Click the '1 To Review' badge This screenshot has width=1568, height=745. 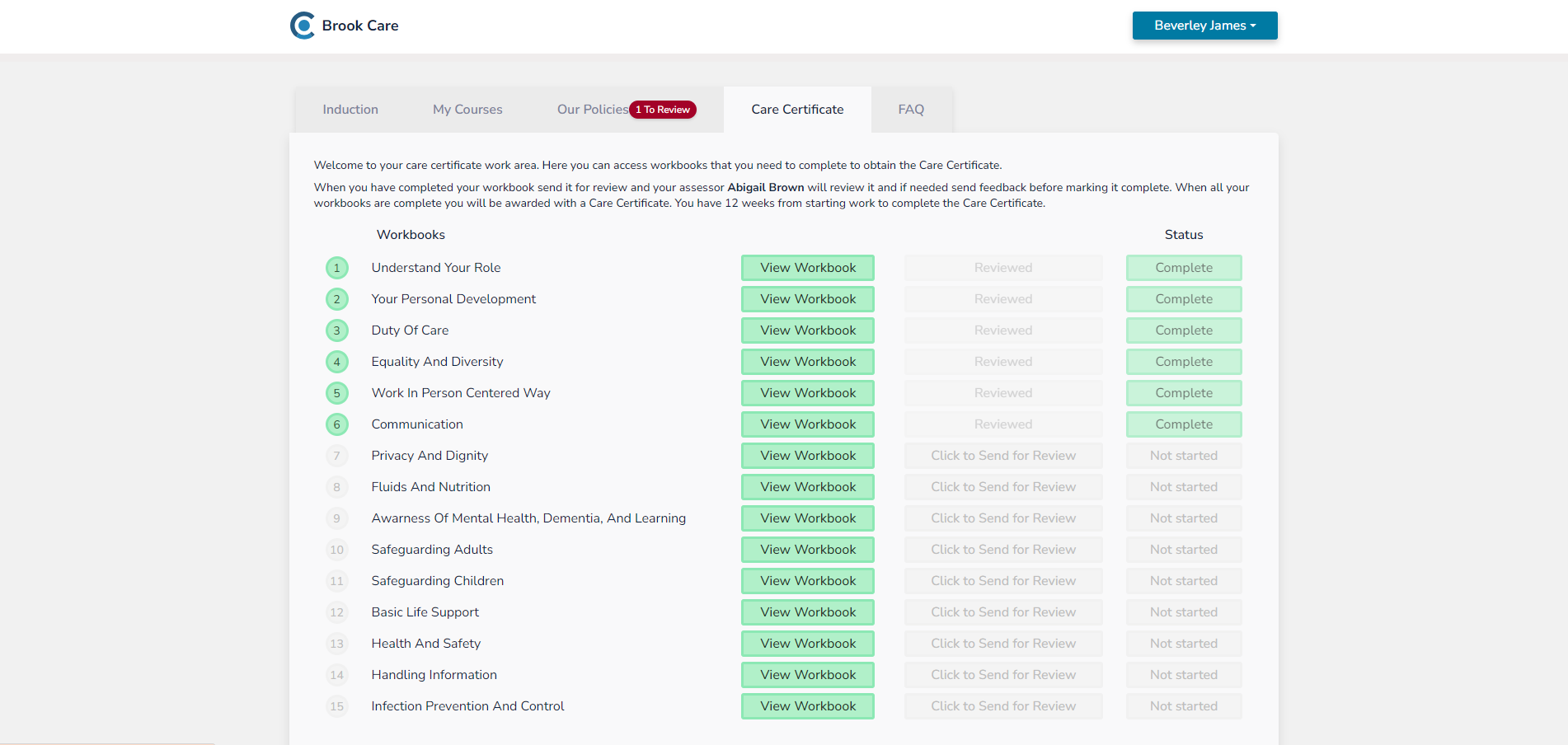663,110
